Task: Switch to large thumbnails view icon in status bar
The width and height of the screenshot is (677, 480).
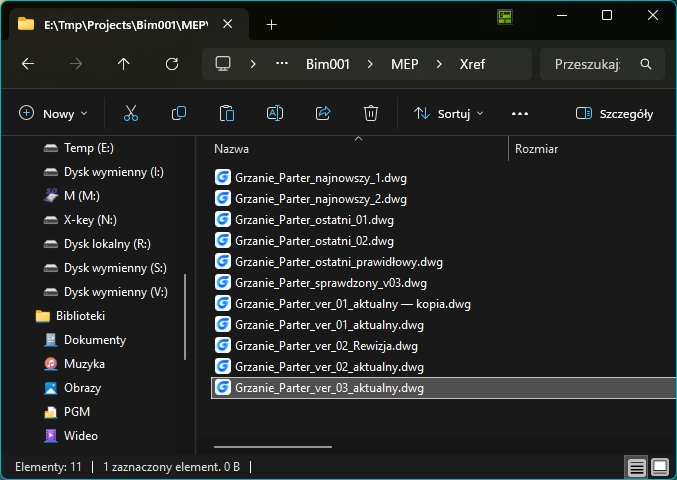Action: (660, 467)
